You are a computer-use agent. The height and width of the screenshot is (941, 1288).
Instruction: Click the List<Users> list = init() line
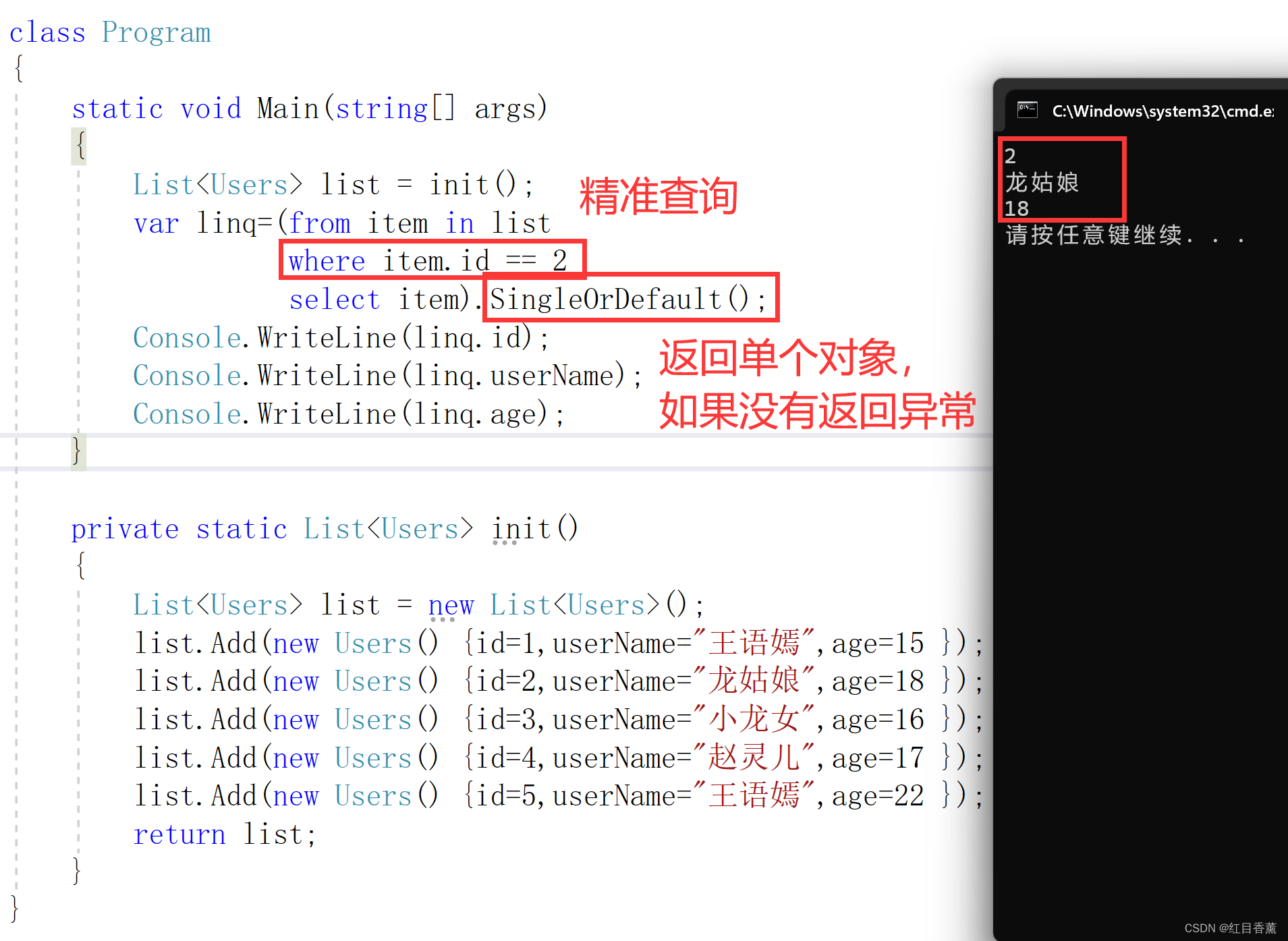pyautogui.click(x=334, y=185)
